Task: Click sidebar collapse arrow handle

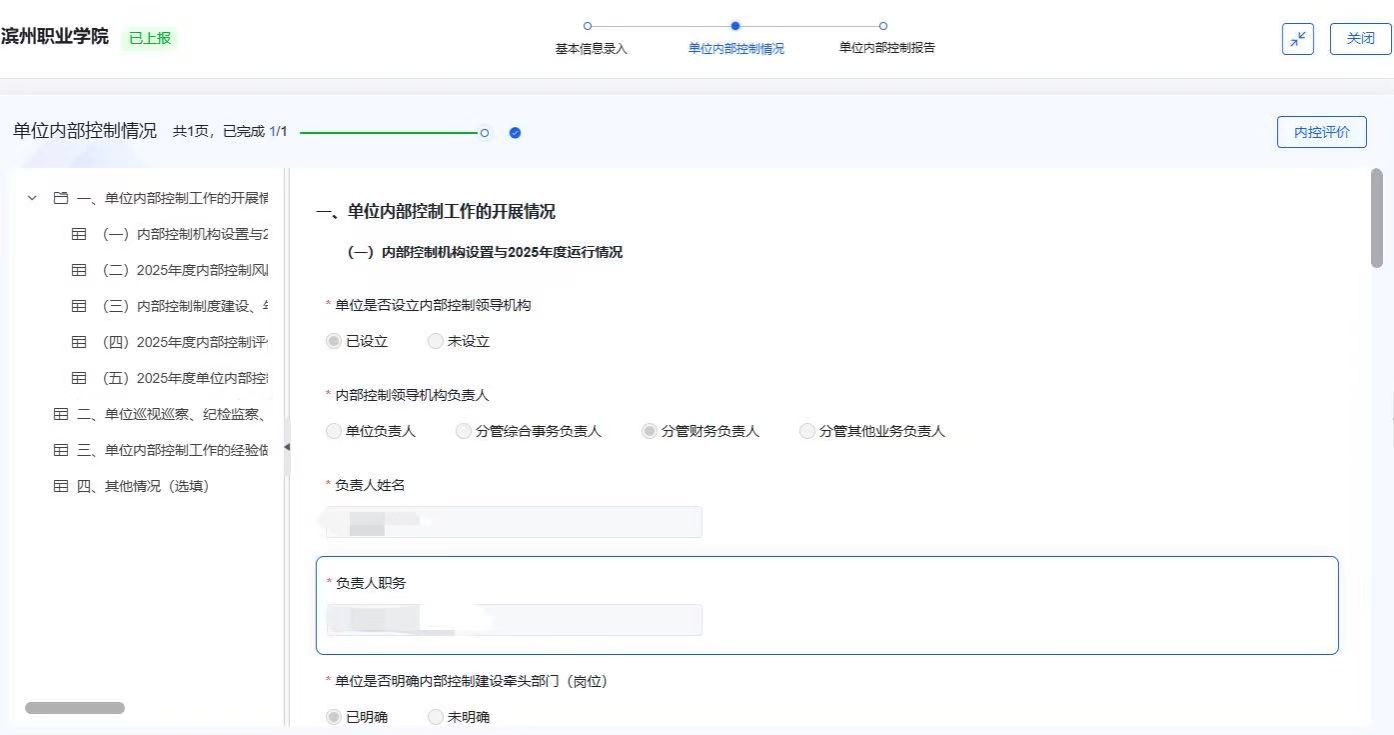Action: (287, 446)
